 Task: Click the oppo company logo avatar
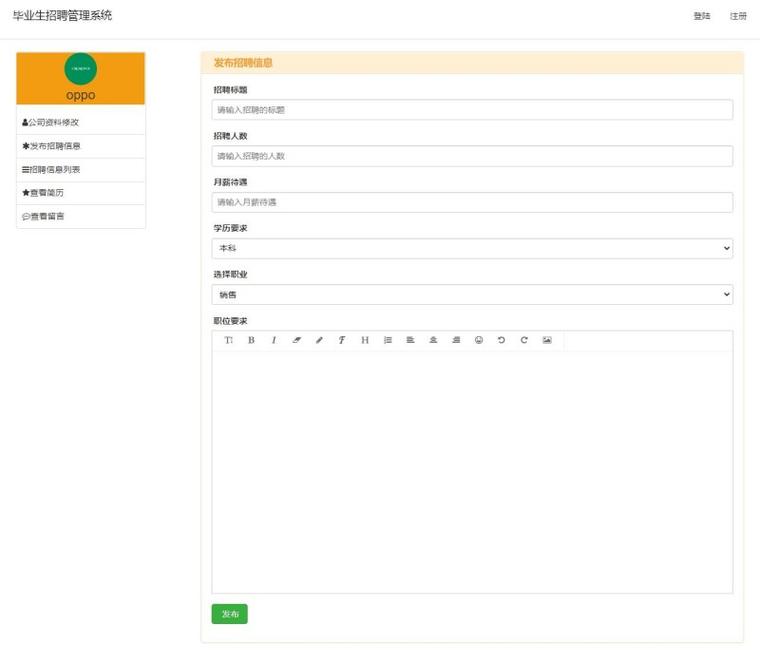click(80, 69)
